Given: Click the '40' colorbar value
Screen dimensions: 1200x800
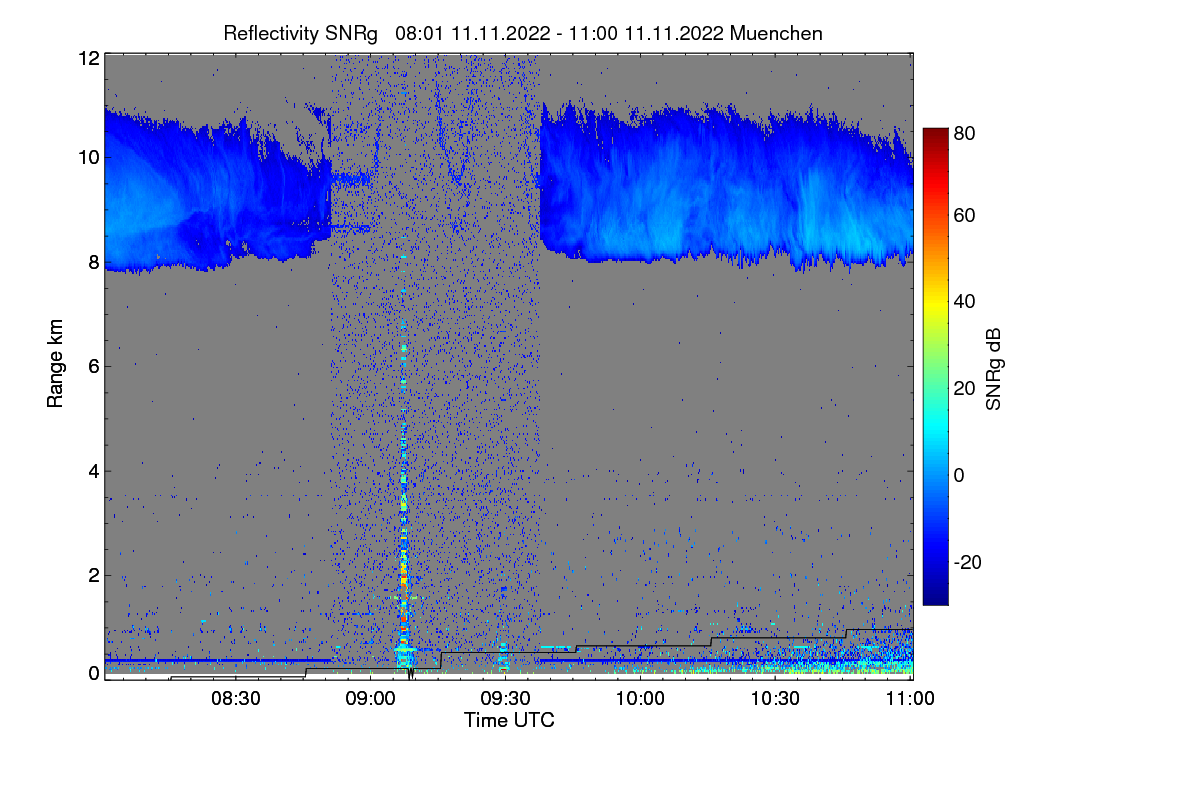Looking at the screenshot, I should click(964, 302).
